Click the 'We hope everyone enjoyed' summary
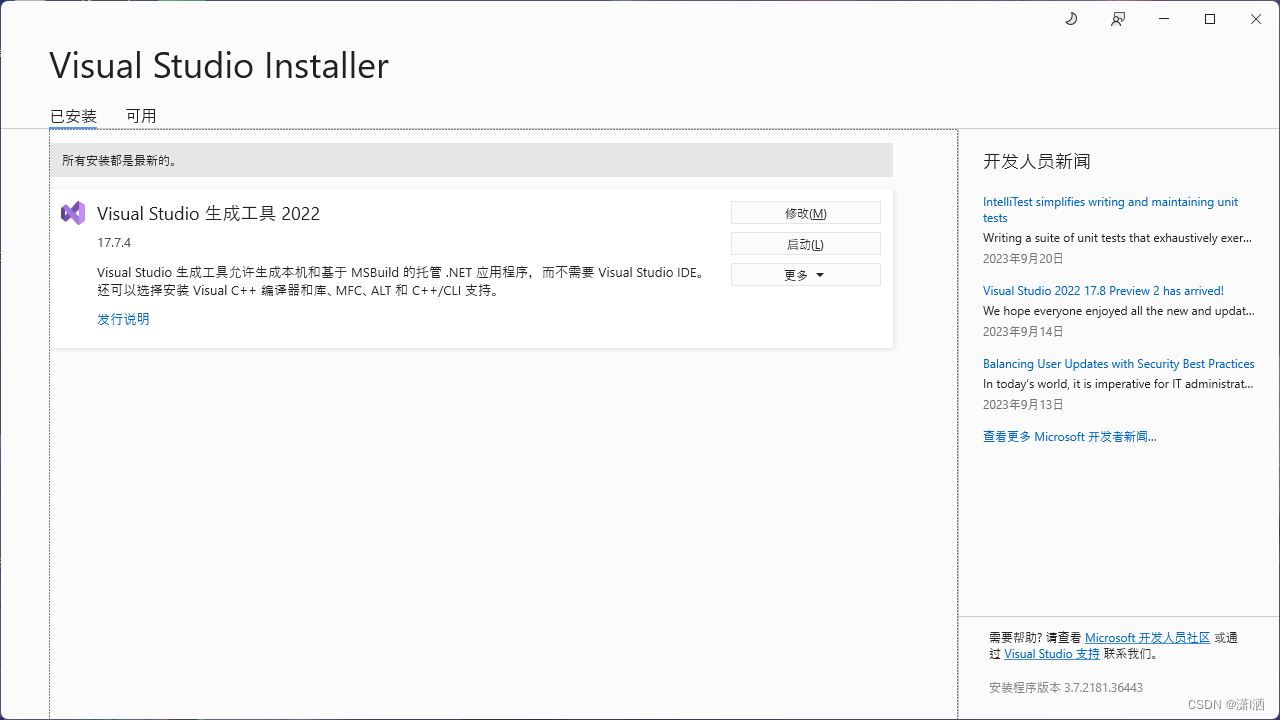This screenshot has width=1280, height=720. 1118,311
